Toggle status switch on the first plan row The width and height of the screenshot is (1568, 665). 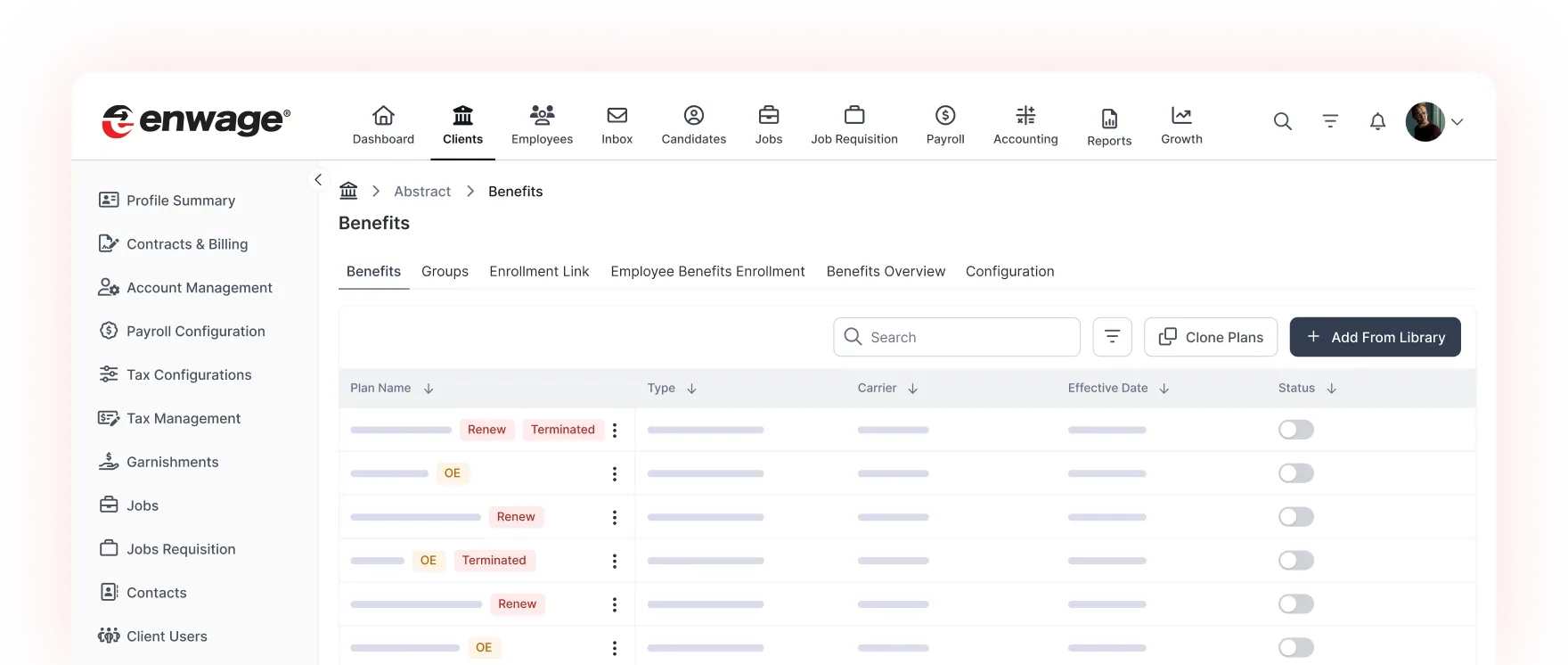pos(1295,430)
